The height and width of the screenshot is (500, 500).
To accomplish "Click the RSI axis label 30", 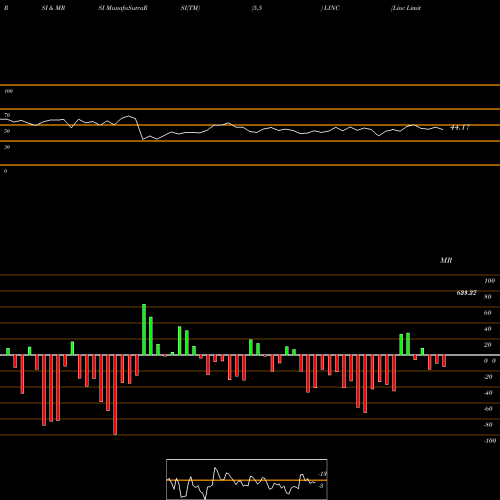I will pos(7,147).
